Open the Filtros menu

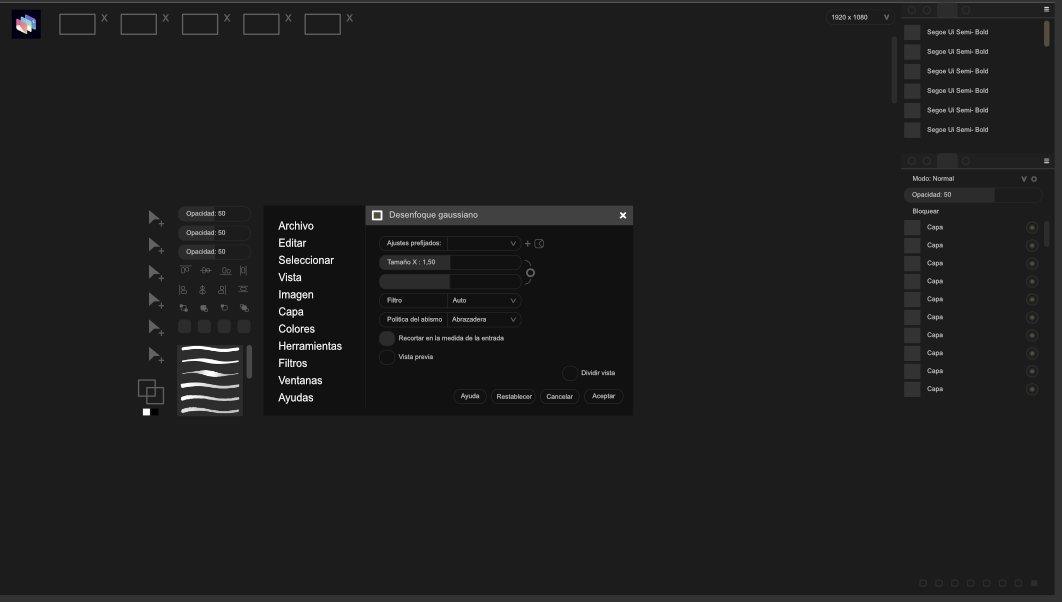(x=293, y=364)
